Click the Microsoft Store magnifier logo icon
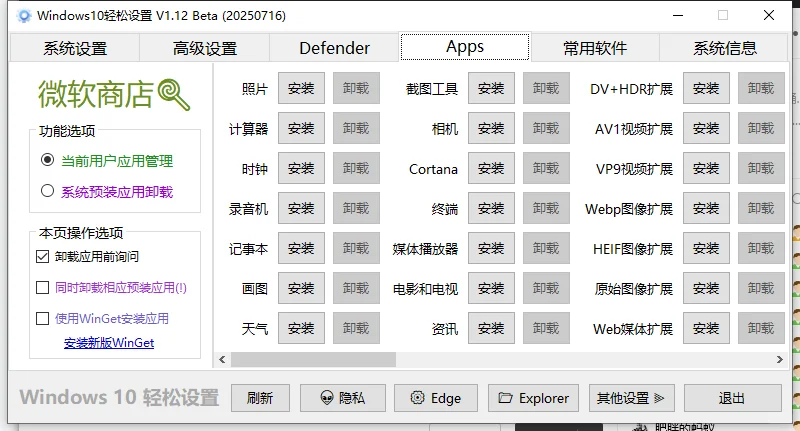This screenshot has height=431, width=800. click(174, 95)
